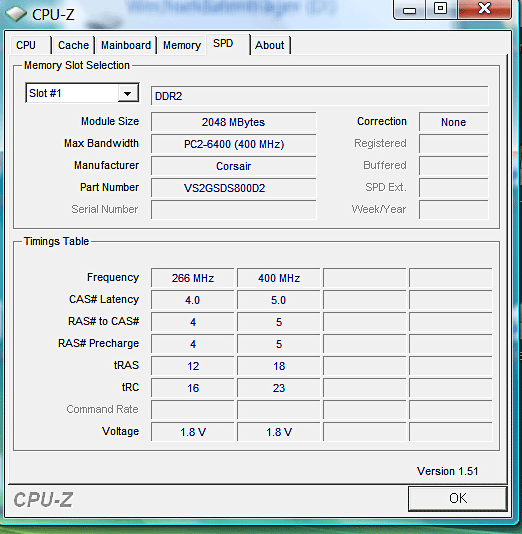522x534 pixels.
Task: Click the empty Week/Year field
Action: pyautogui.click(x=454, y=210)
